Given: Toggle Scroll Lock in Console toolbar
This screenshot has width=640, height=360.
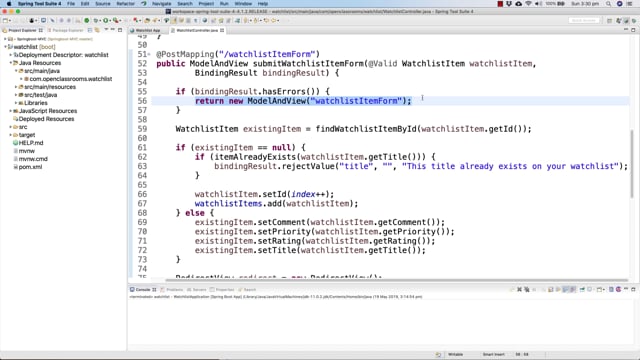Looking at the screenshot, I should pos(550,289).
